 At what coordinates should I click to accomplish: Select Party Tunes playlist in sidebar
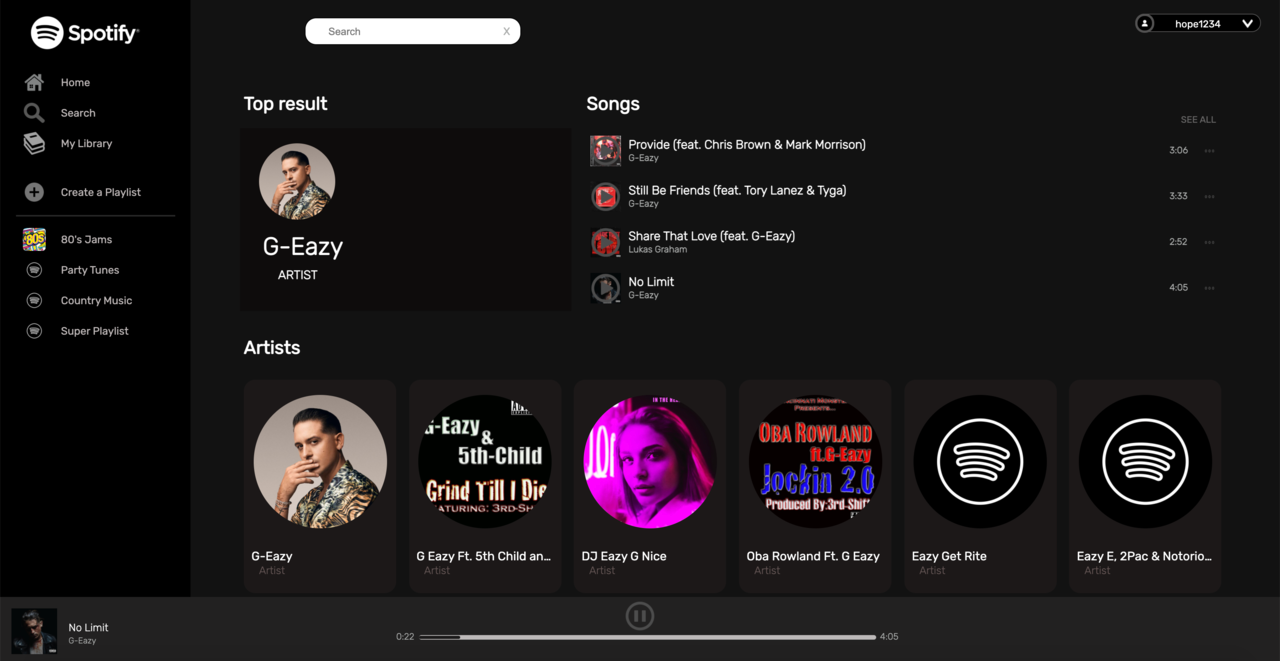point(90,270)
